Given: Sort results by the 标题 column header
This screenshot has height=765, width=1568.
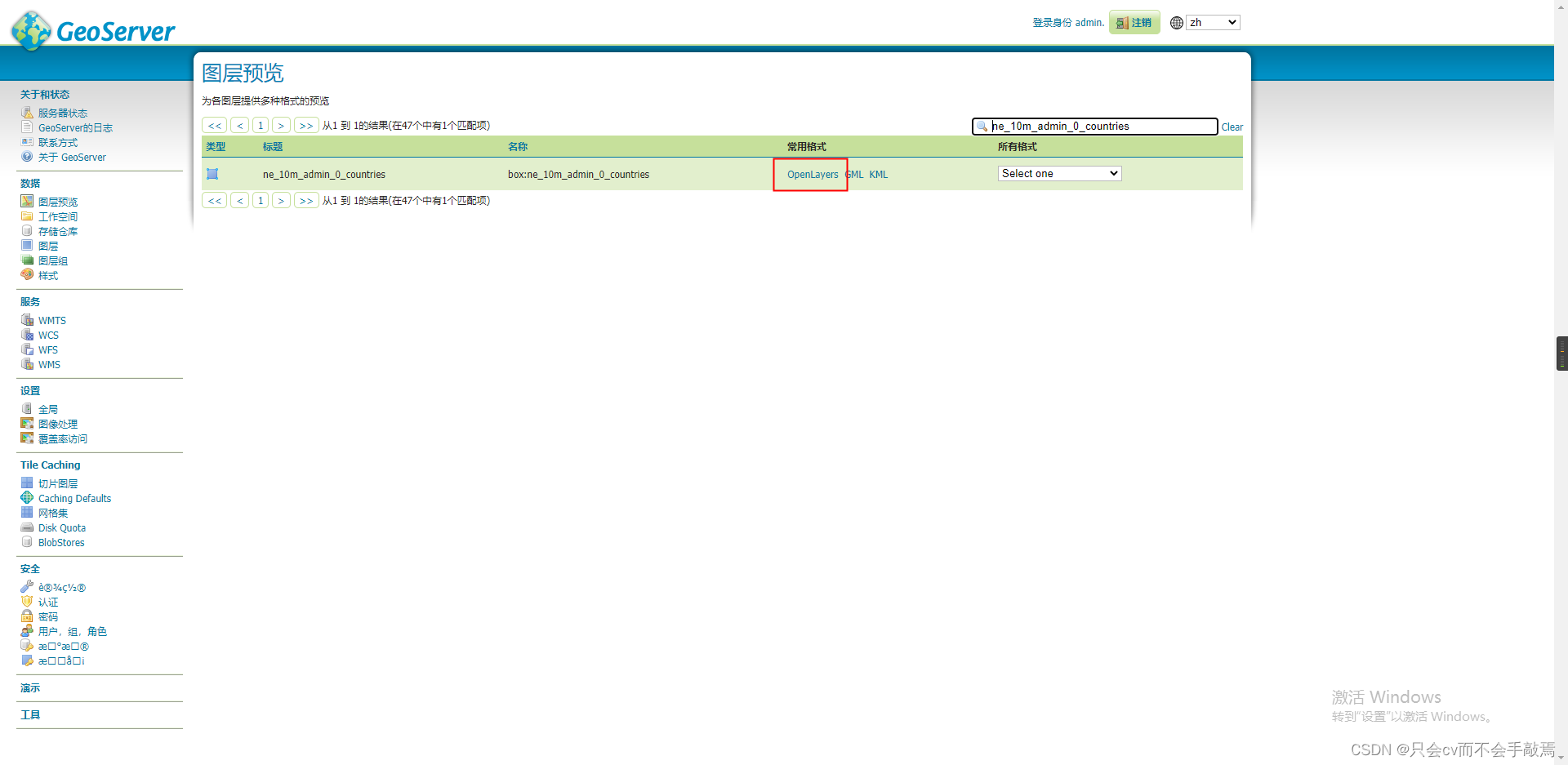Looking at the screenshot, I should pyautogui.click(x=273, y=146).
